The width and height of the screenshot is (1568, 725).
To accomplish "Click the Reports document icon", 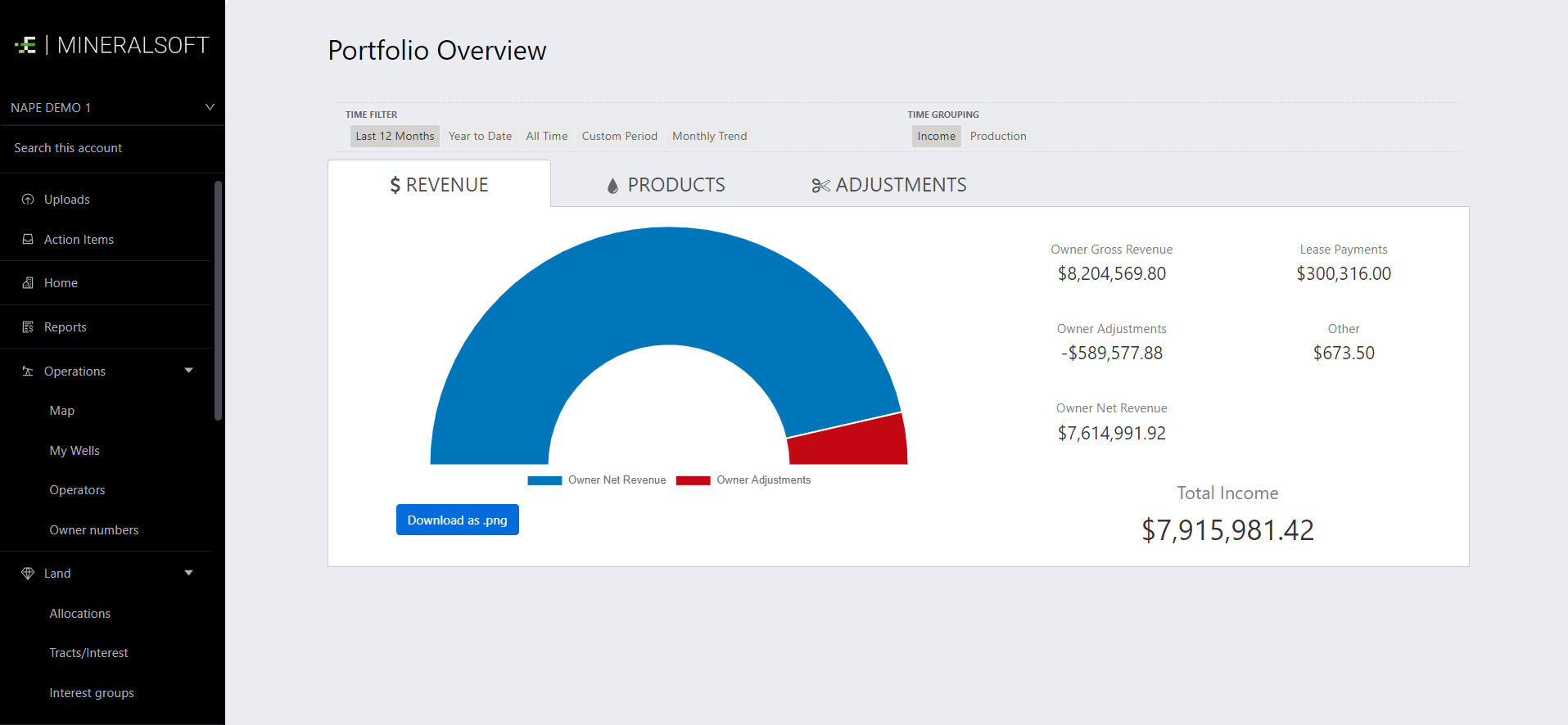I will pyautogui.click(x=28, y=327).
